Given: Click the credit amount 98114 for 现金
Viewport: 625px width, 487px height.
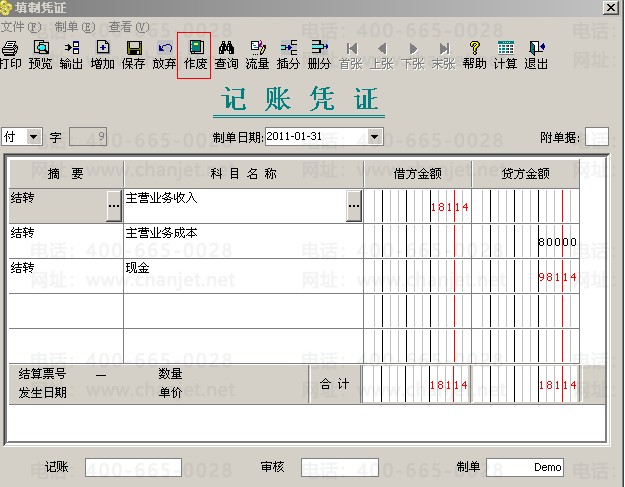Looking at the screenshot, I should click(x=557, y=277).
